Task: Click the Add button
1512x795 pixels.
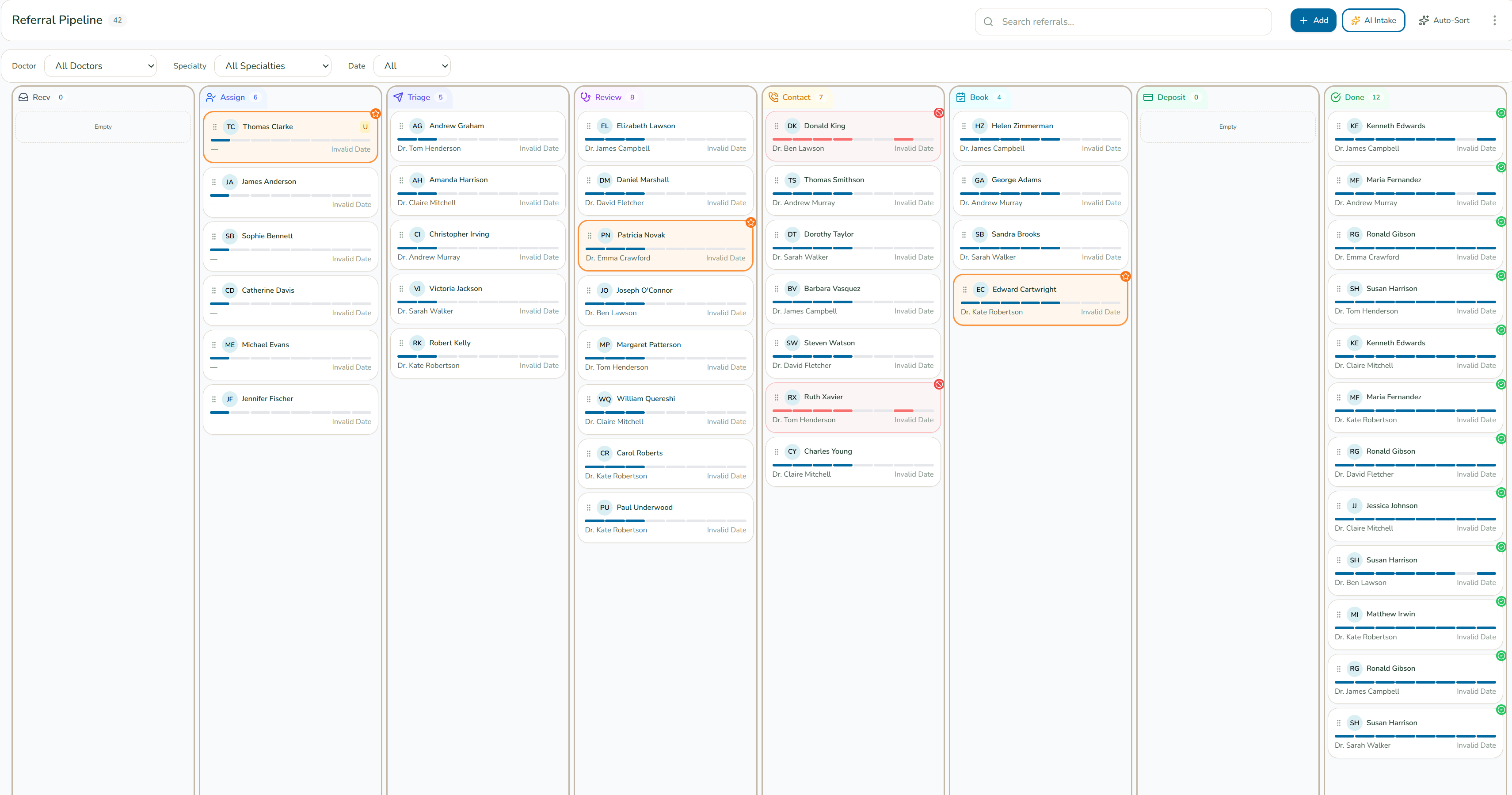Action: pos(1313,19)
